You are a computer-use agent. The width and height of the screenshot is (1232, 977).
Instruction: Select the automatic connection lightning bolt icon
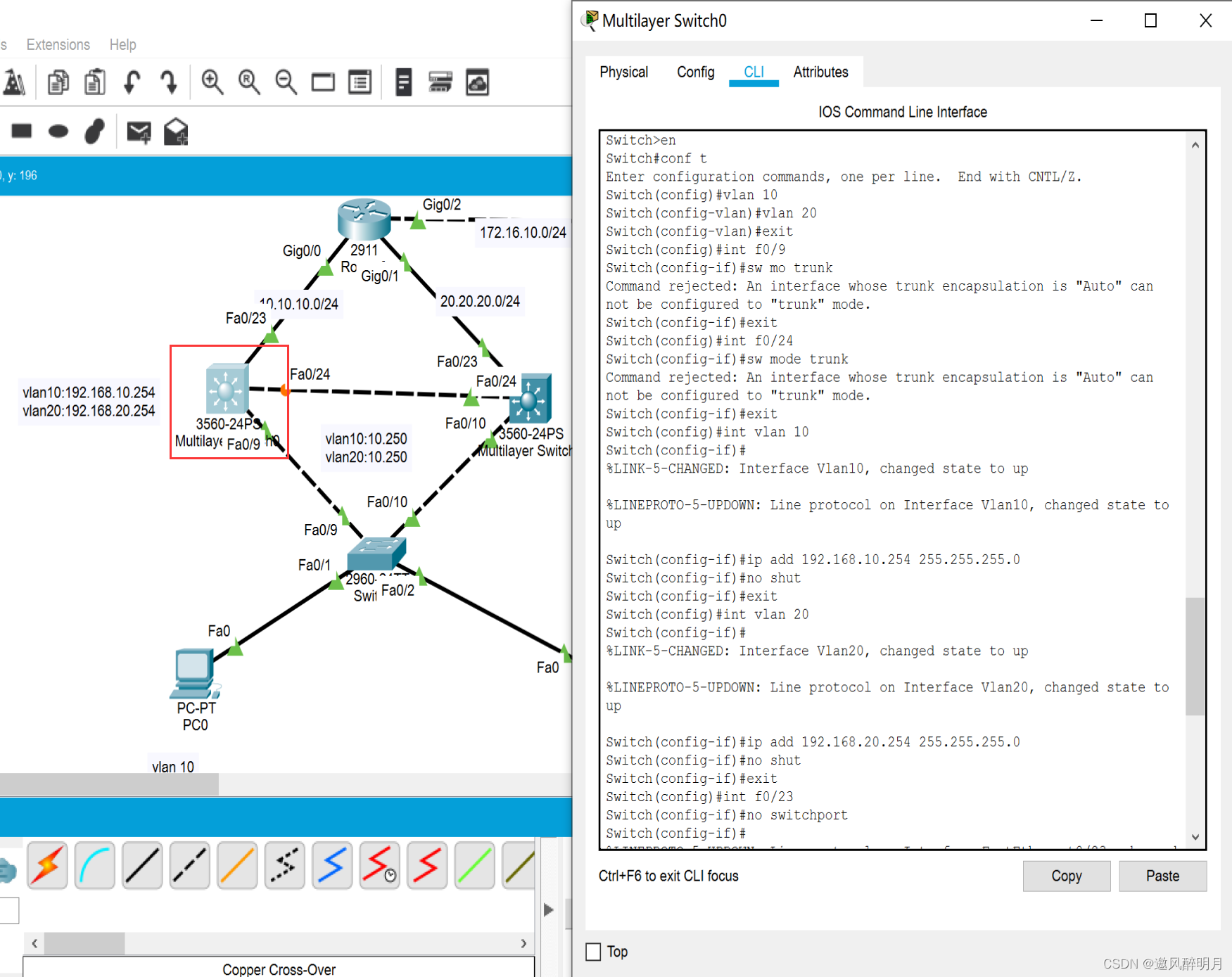click(47, 865)
